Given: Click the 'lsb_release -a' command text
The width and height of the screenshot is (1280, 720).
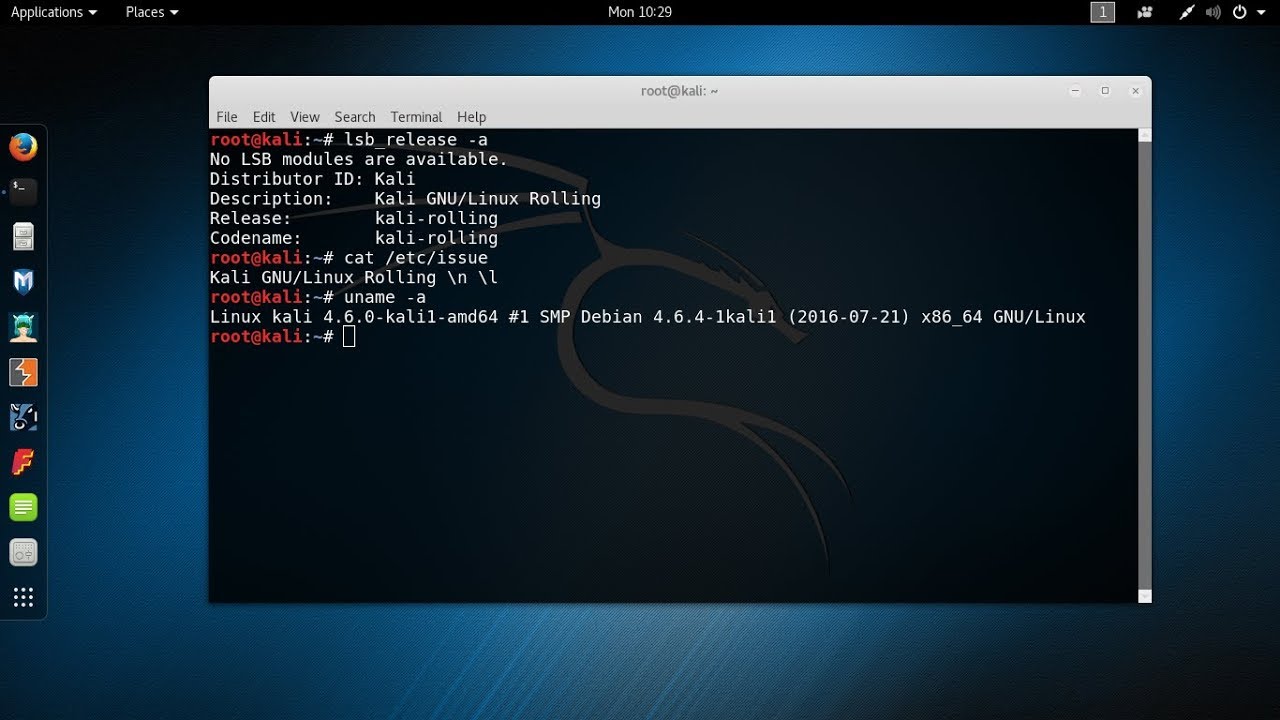Looking at the screenshot, I should pyautogui.click(x=416, y=139).
